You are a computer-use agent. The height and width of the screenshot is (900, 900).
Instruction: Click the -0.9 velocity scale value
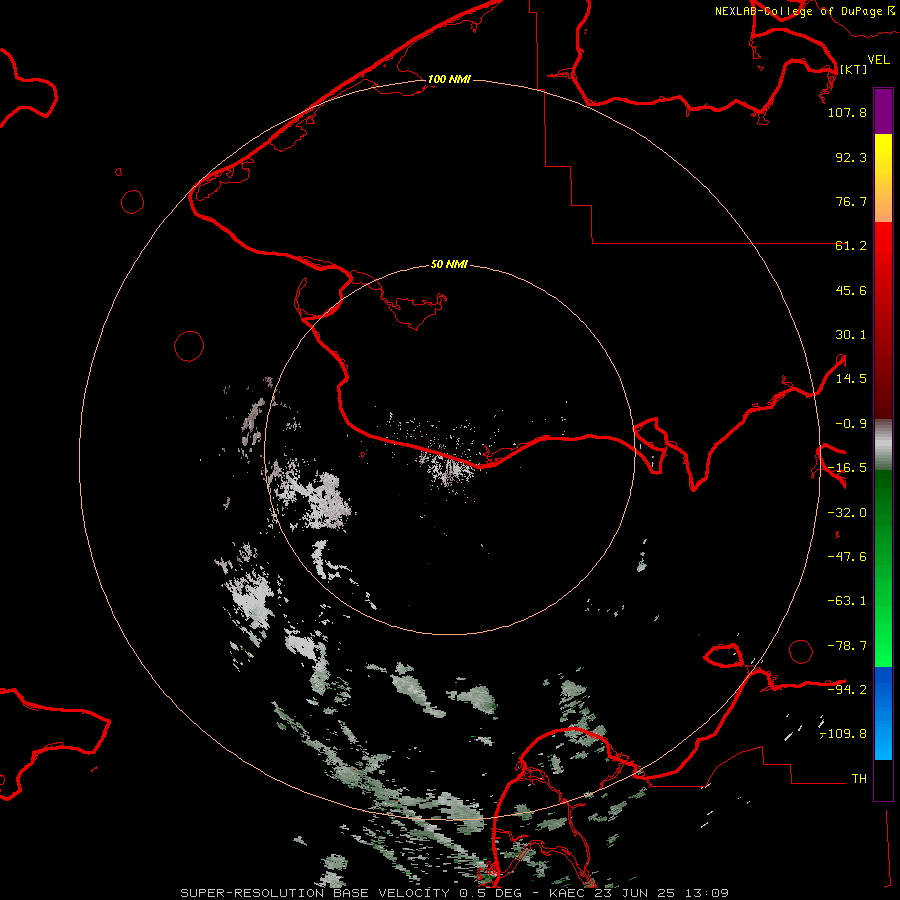pos(851,424)
